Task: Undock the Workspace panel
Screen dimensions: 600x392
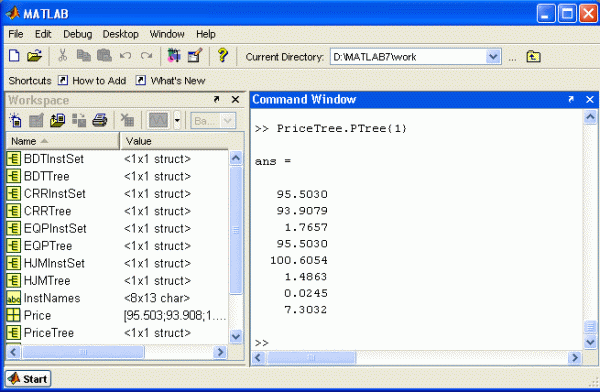Action: pyautogui.click(x=217, y=100)
